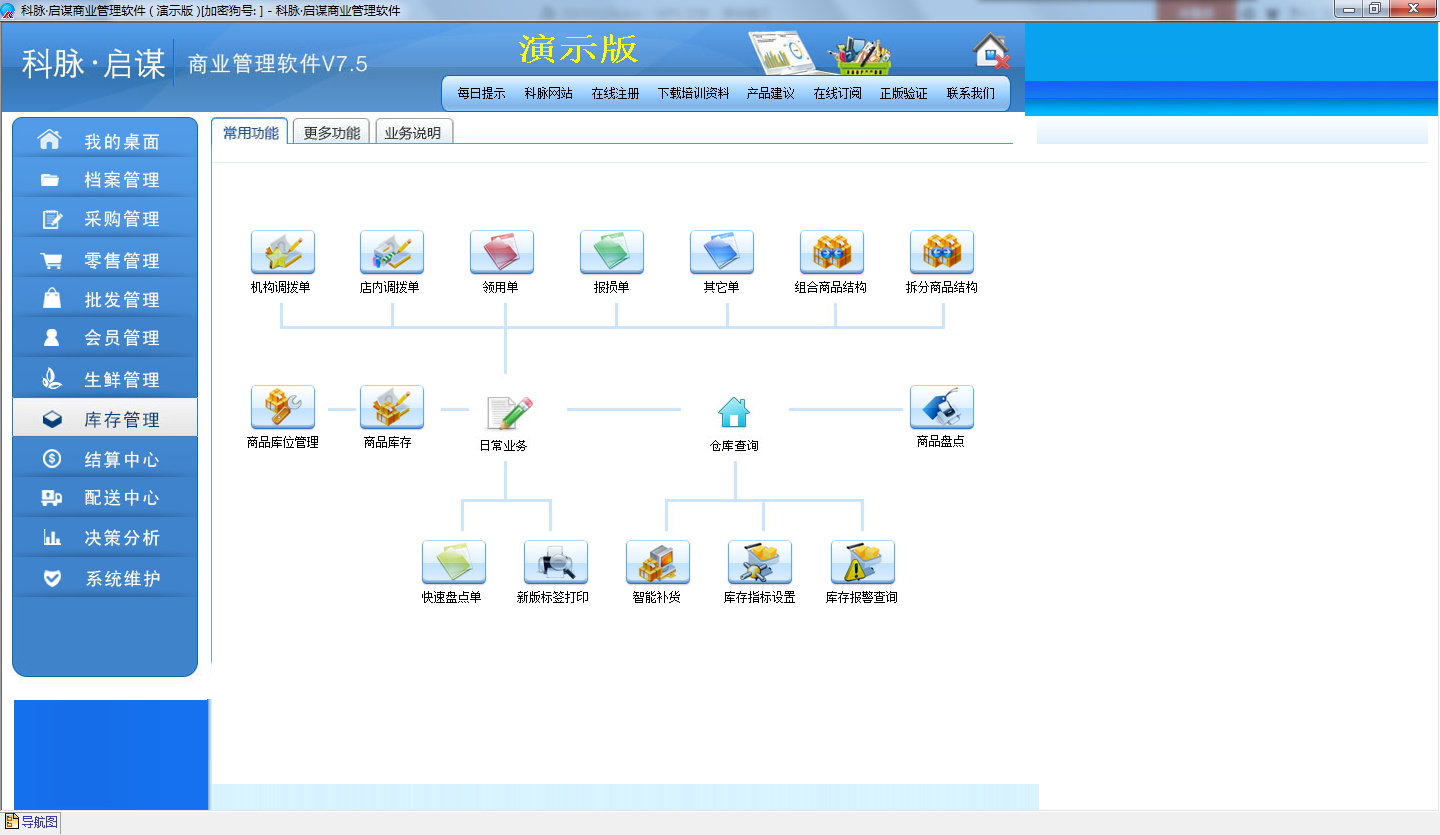Open 系统维护 in the sidebar
The width and height of the screenshot is (1440, 835).
coord(105,578)
